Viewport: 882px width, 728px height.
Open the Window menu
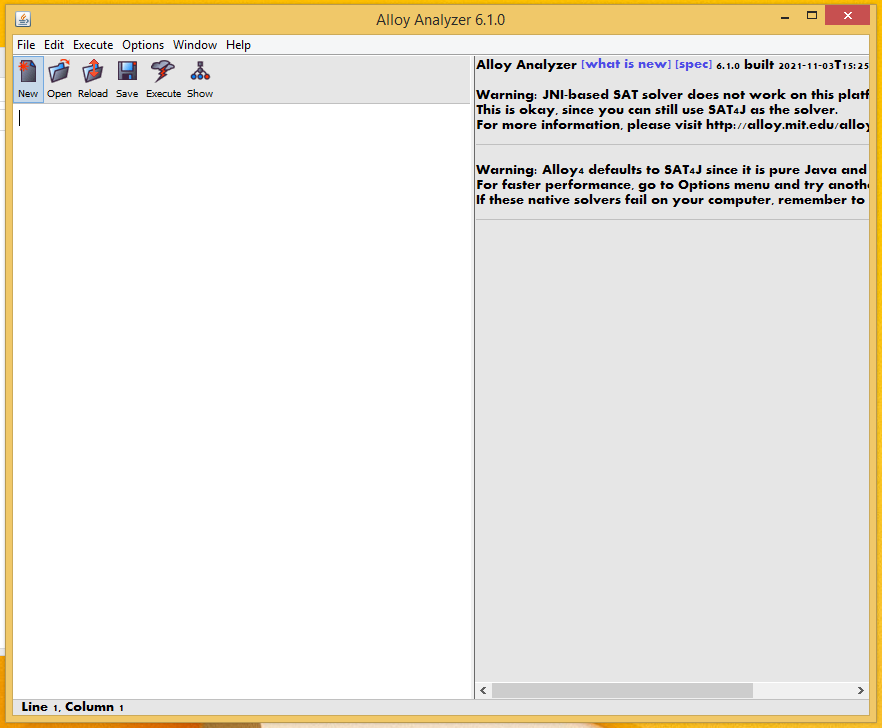coord(195,45)
